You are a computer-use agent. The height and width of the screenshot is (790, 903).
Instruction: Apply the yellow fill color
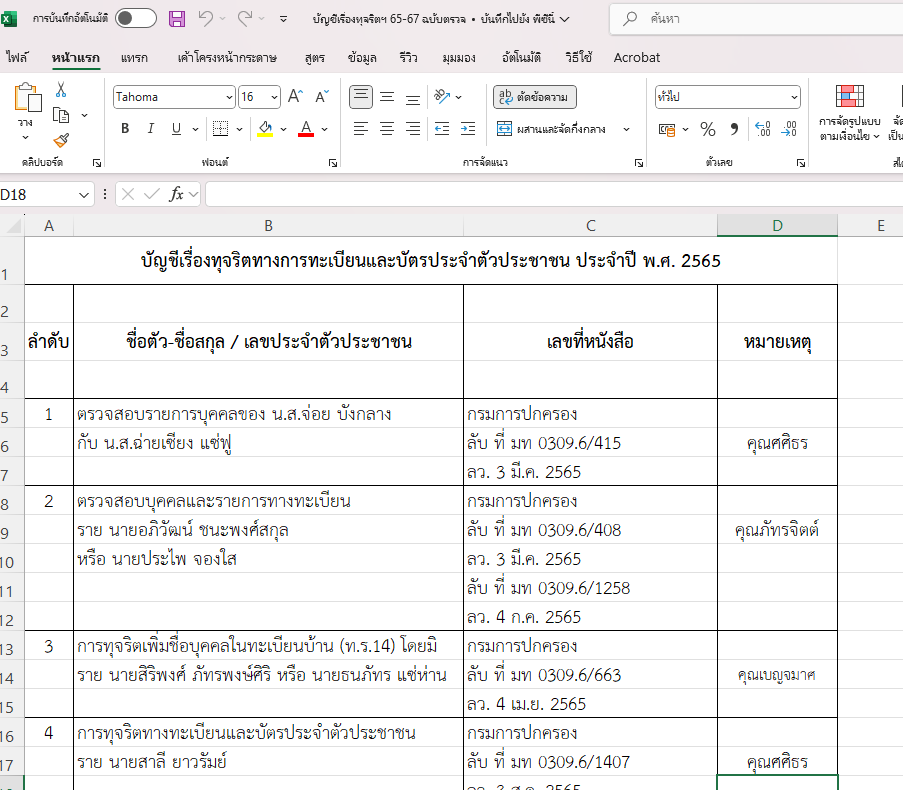(x=265, y=128)
